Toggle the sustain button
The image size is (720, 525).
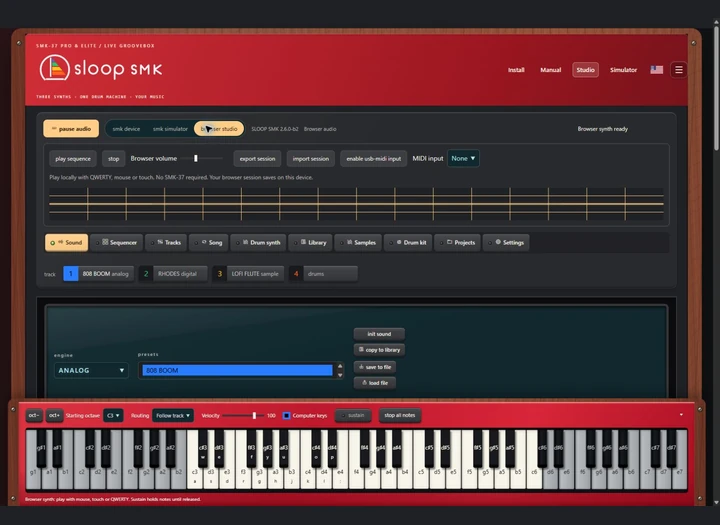[x=353, y=415]
